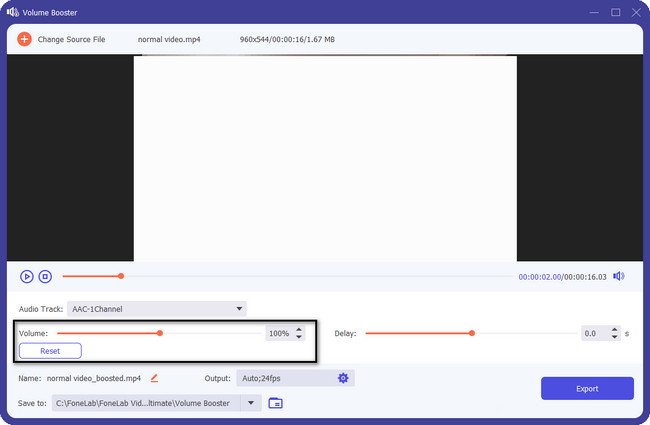The width and height of the screenshot is (650, 425).
Task: Click the Reset button
Action: coord(50,351)
